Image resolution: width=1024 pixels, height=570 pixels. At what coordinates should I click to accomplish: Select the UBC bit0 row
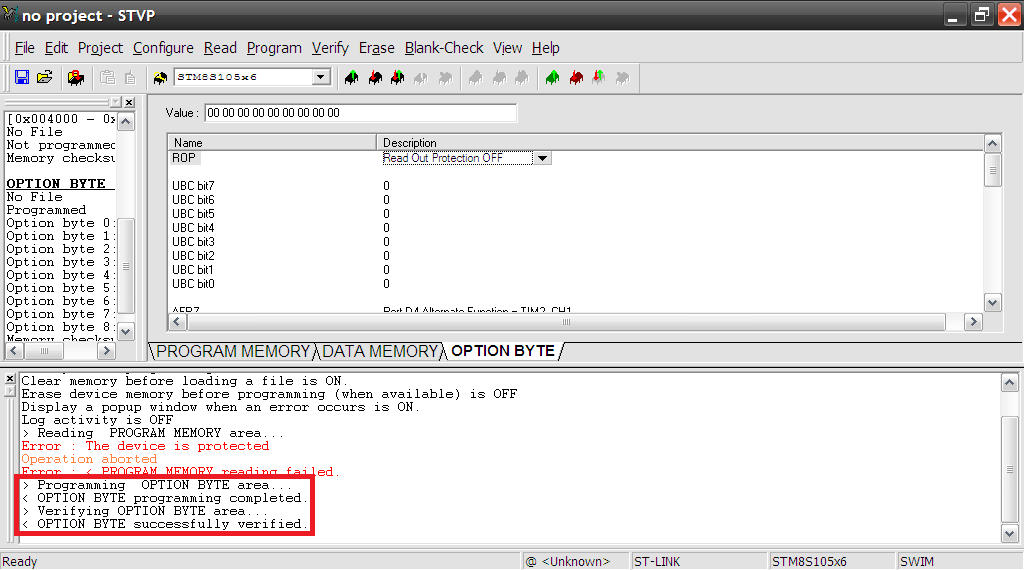coord(193,284)
